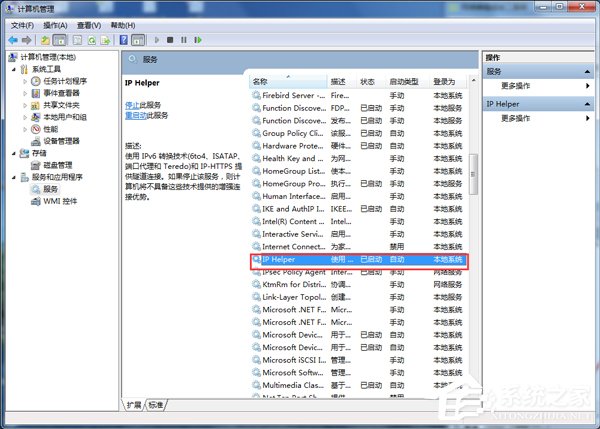The height and width of the screenshot is (429, 600).
Task: Click the blue Help toolbar icon
Action: pos(124,40)
